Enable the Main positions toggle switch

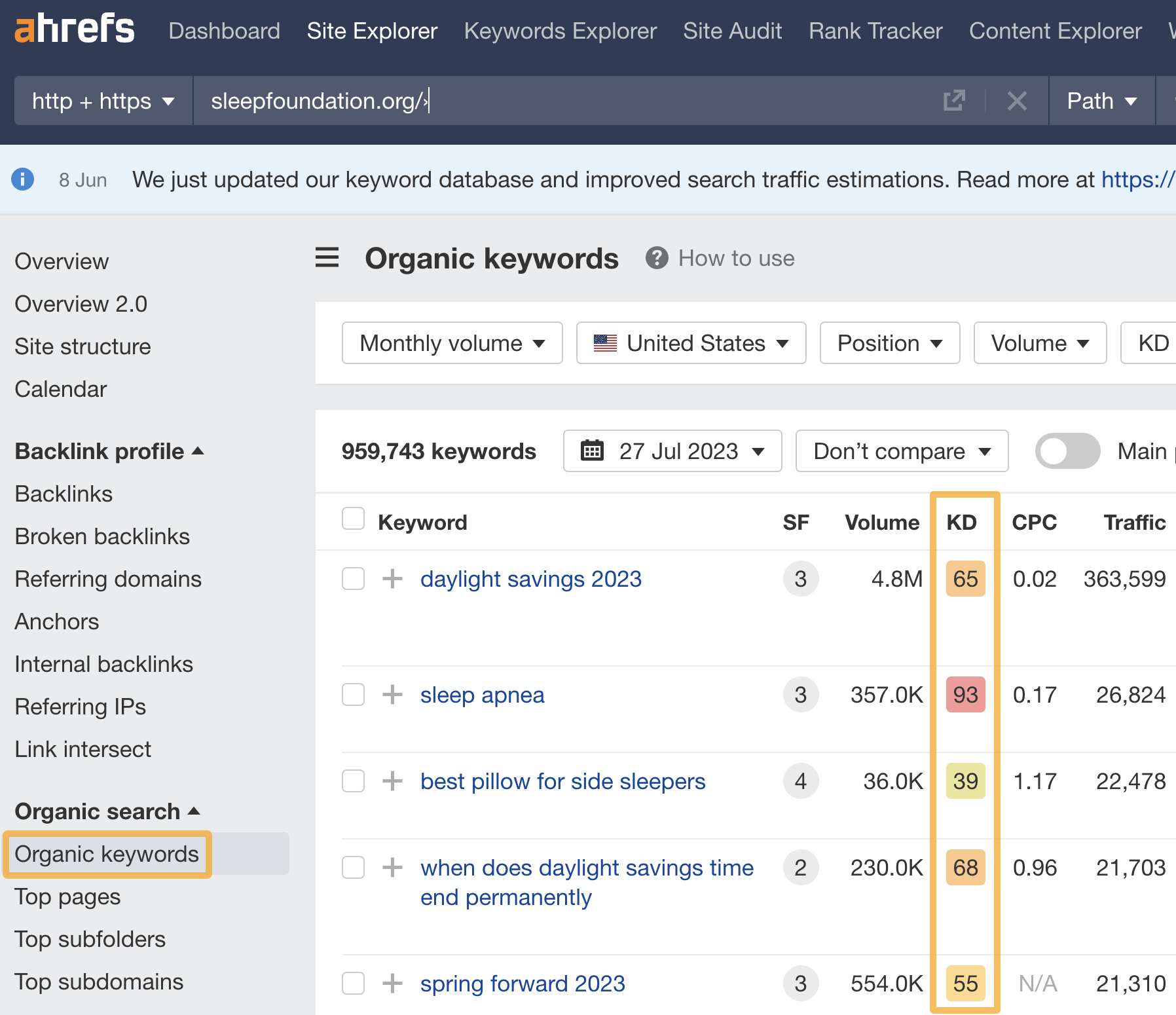tap(1067, 451)
